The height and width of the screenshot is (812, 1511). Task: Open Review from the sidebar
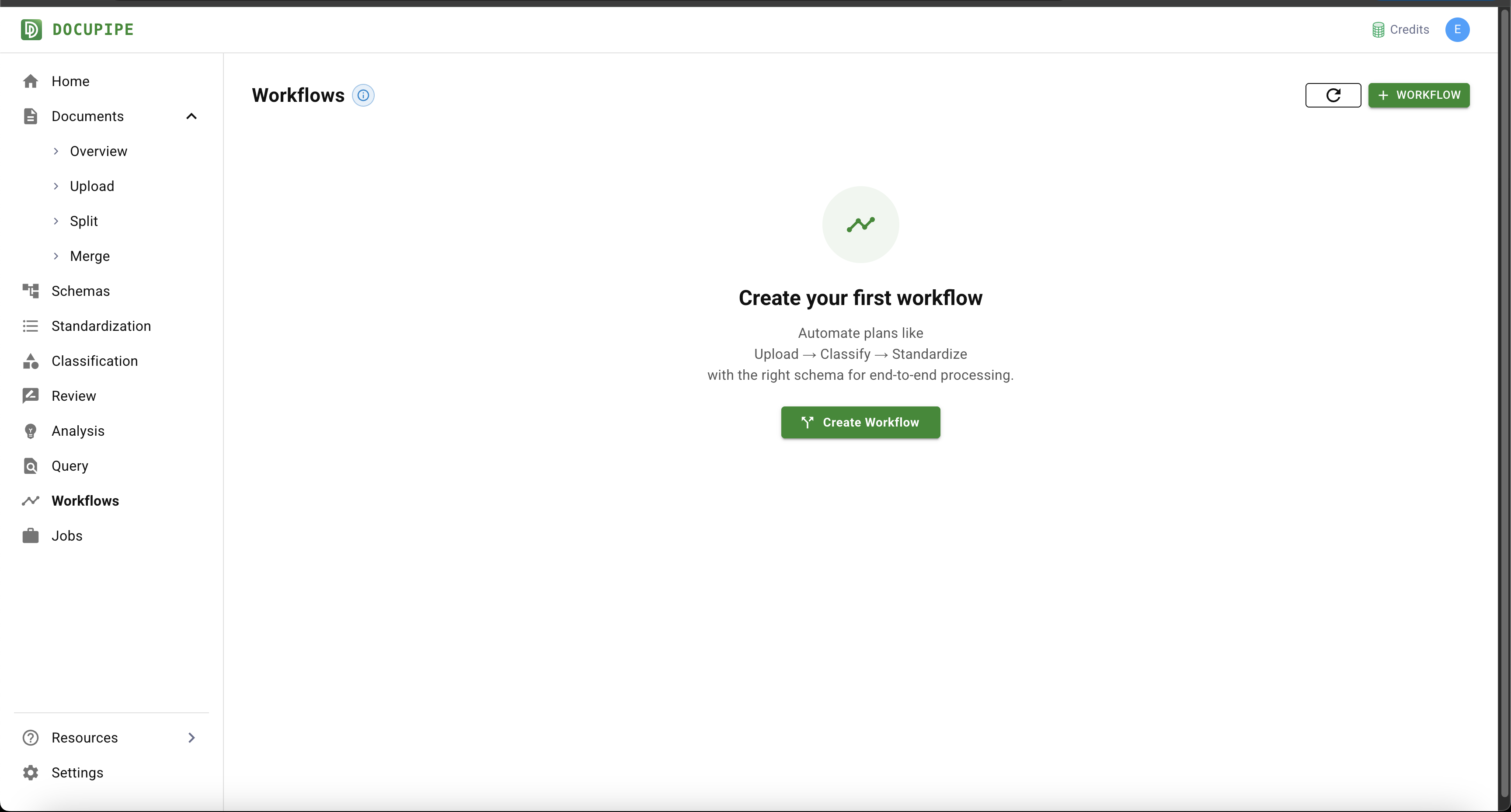(73, 396)
